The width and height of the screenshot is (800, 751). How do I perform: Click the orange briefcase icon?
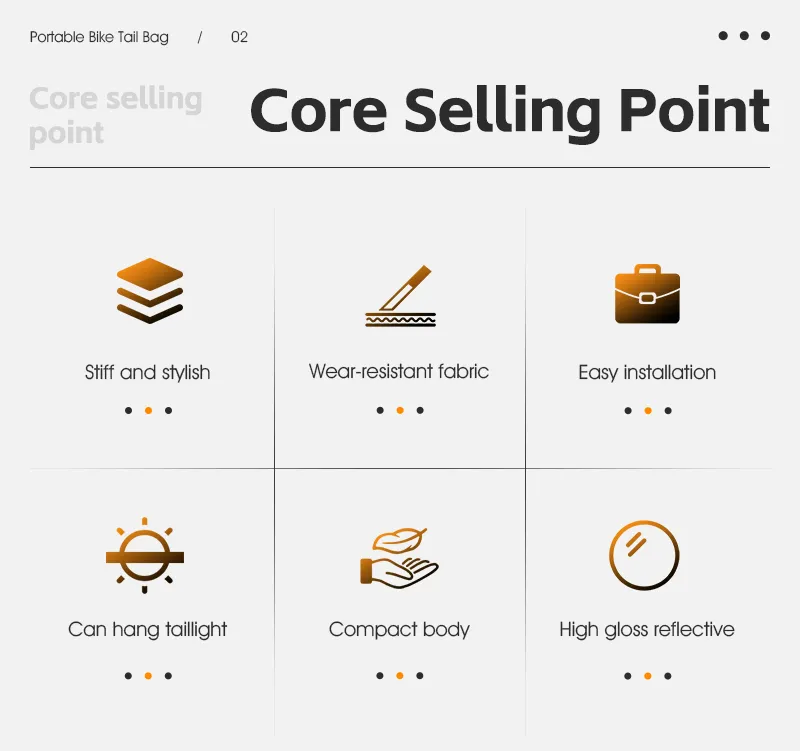click(647, 295)
